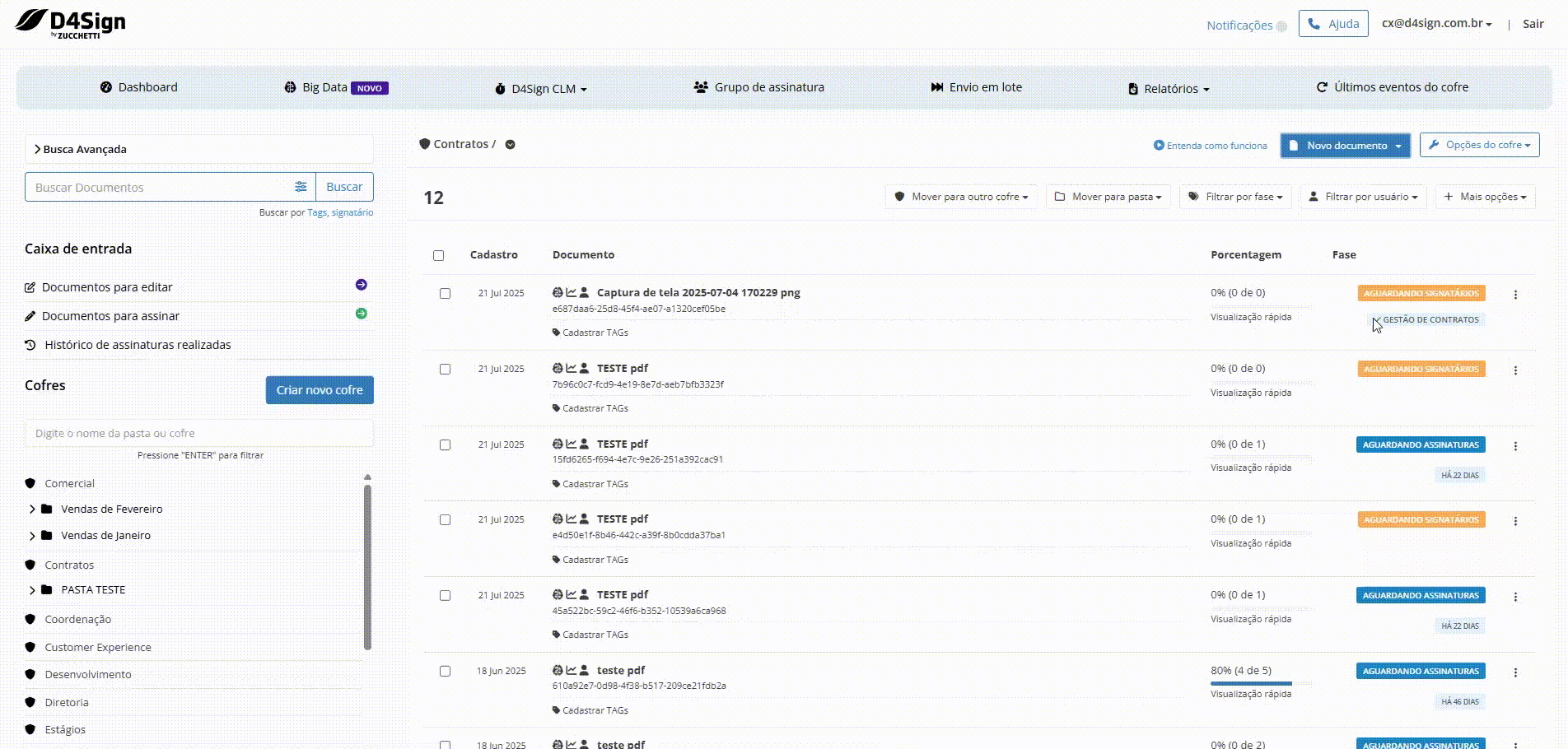
Task: Open the cx@d4sign.com.br account dropdown
Action: (x=1437, y=24)
